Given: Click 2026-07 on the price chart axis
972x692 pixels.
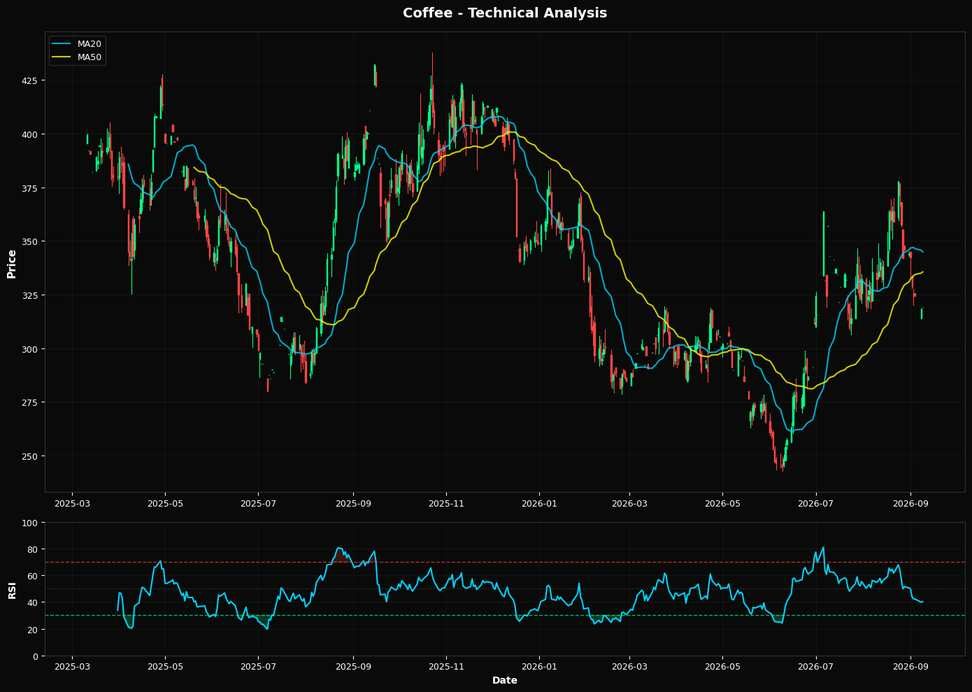Looking at the screenshot, I should pos(815,503).
